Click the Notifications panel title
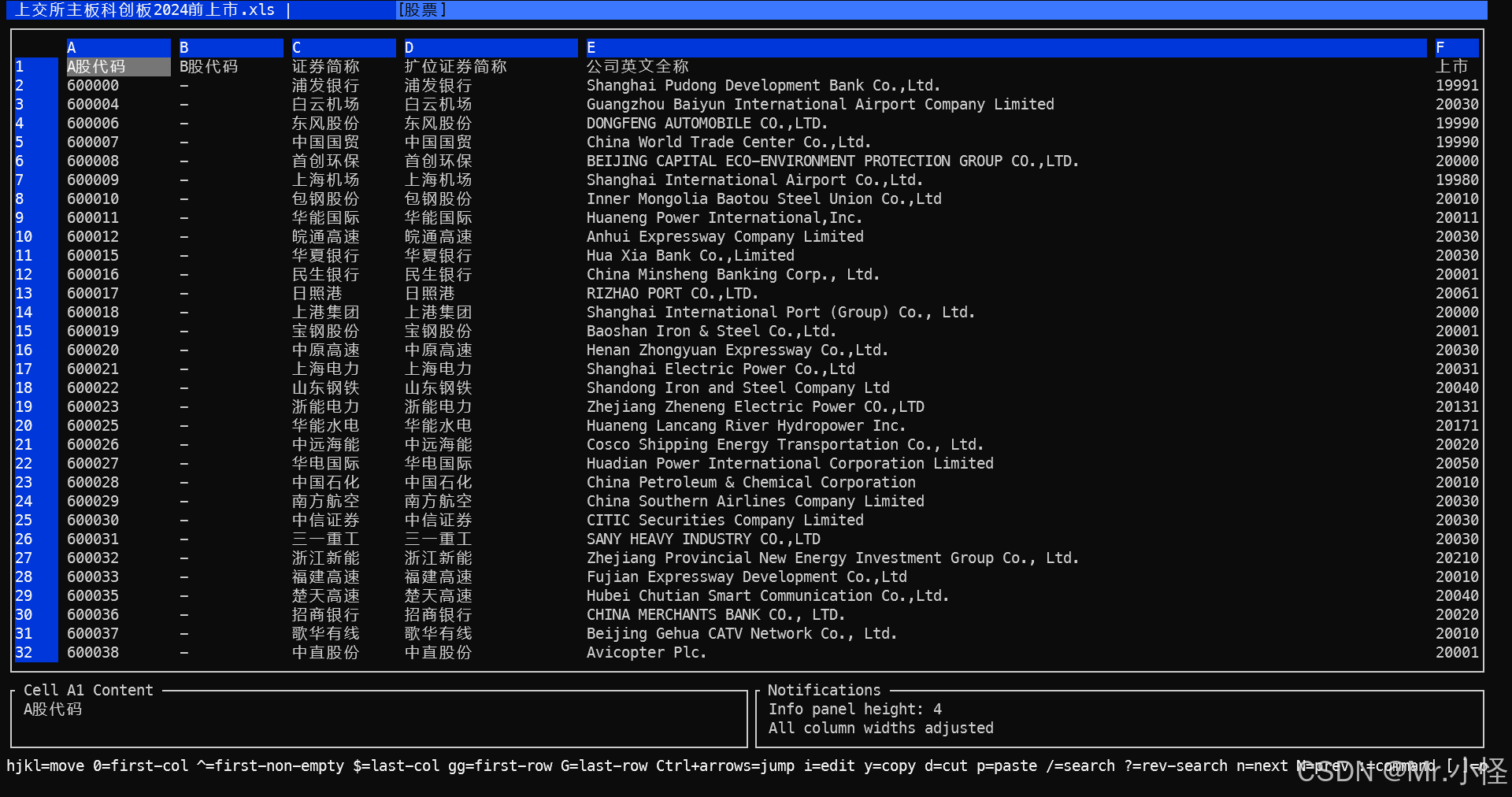This screenshot has width=1512, height=797. tap(824, 690)
